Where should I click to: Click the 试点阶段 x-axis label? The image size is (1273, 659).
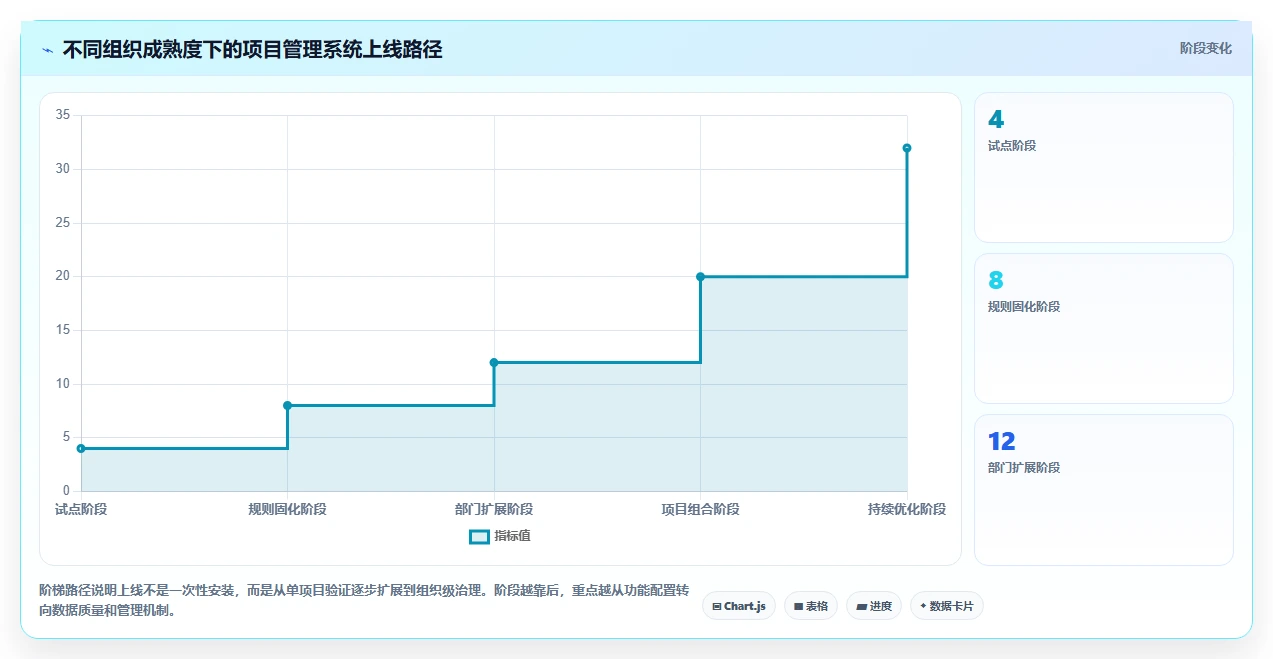pos(81,509)
